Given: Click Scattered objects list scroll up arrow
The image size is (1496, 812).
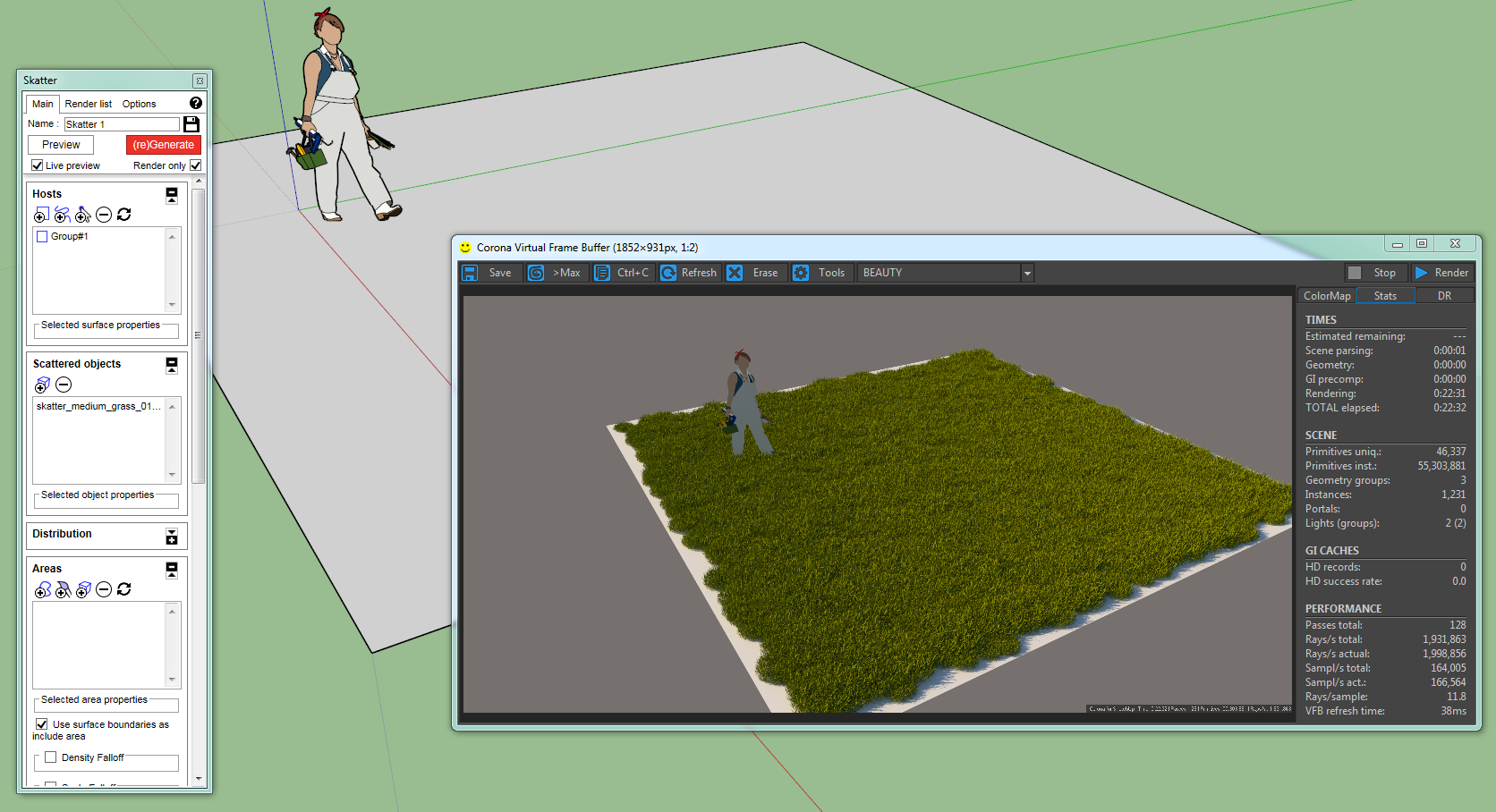Looking at the screenshot, I should coord(172,407).
